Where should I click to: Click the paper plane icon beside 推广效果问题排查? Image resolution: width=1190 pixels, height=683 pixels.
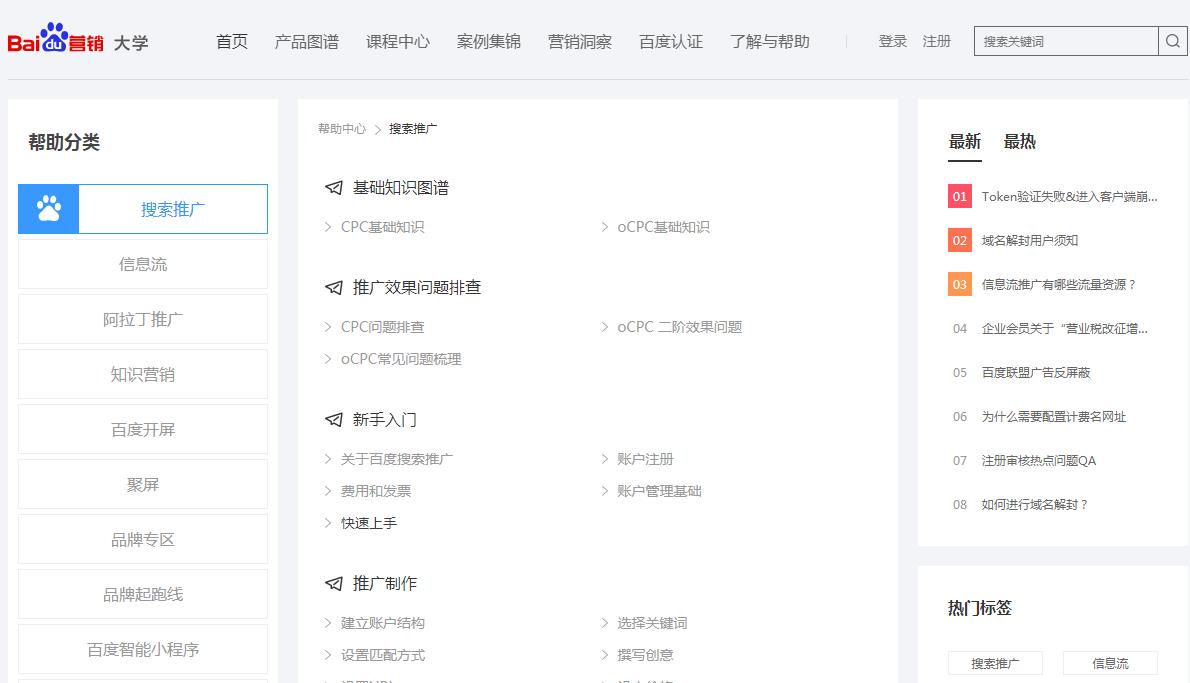click(x=334, y=288)
